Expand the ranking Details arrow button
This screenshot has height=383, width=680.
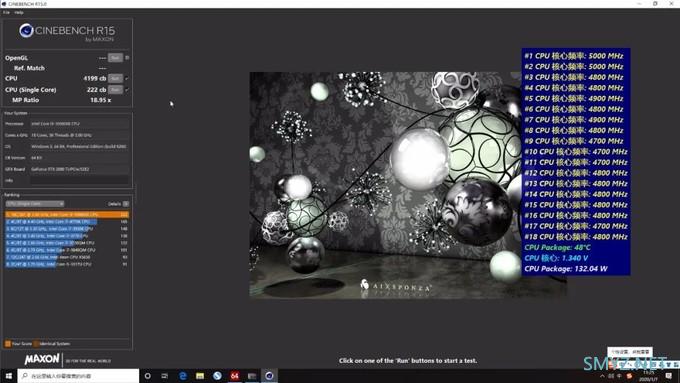tap(126, 204)
